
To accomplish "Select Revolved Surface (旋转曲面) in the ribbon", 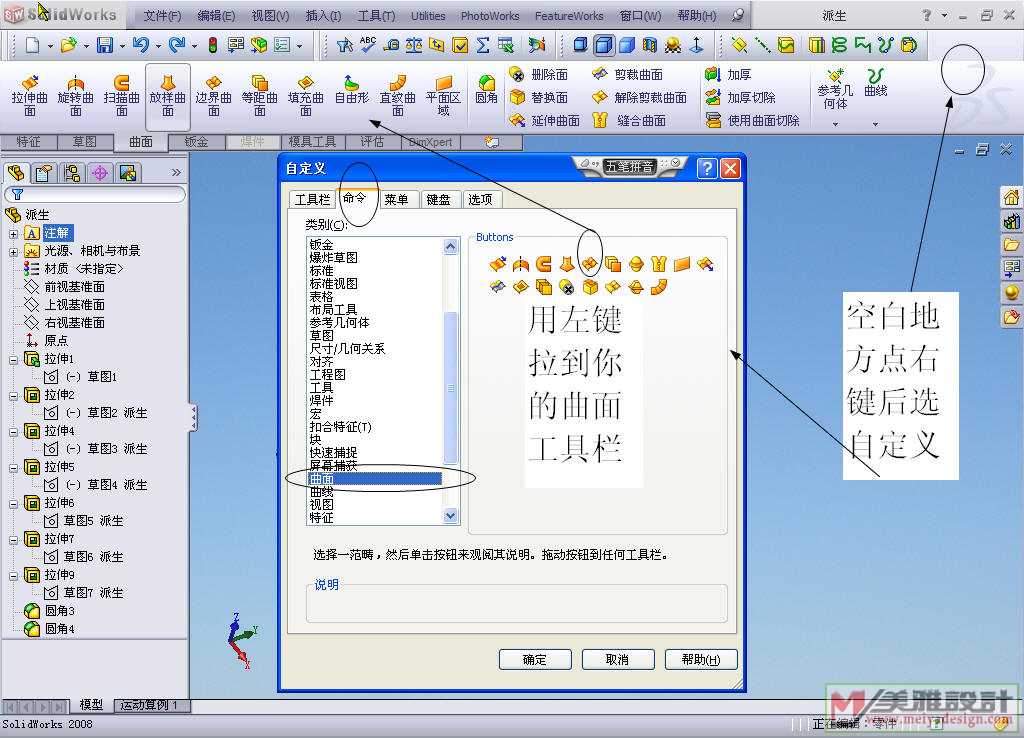I will (x=76, y=95).
